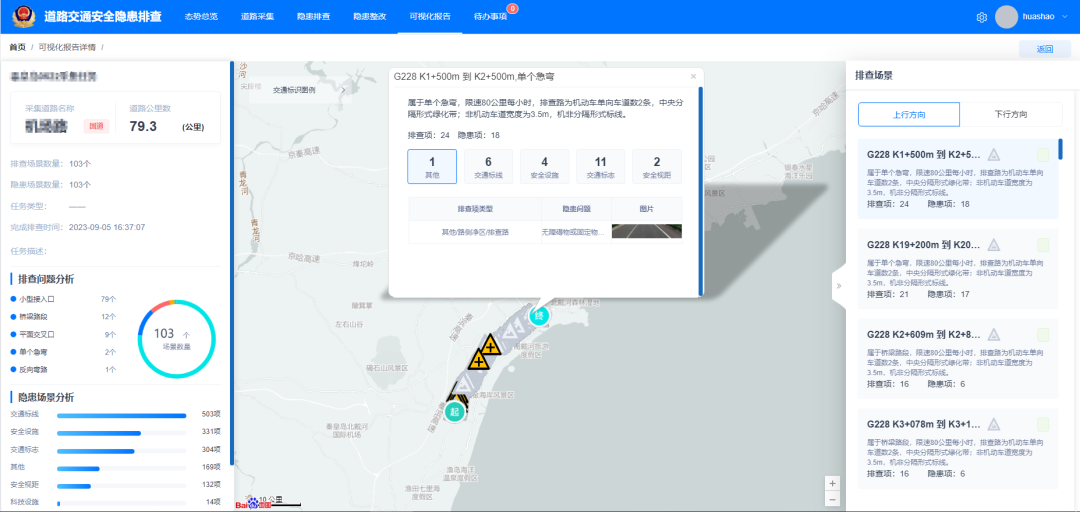This screenshot has width=1080, height=512.
Task: Collapse the right 排查场景 panel with chevron
Action: pos(837,286)
